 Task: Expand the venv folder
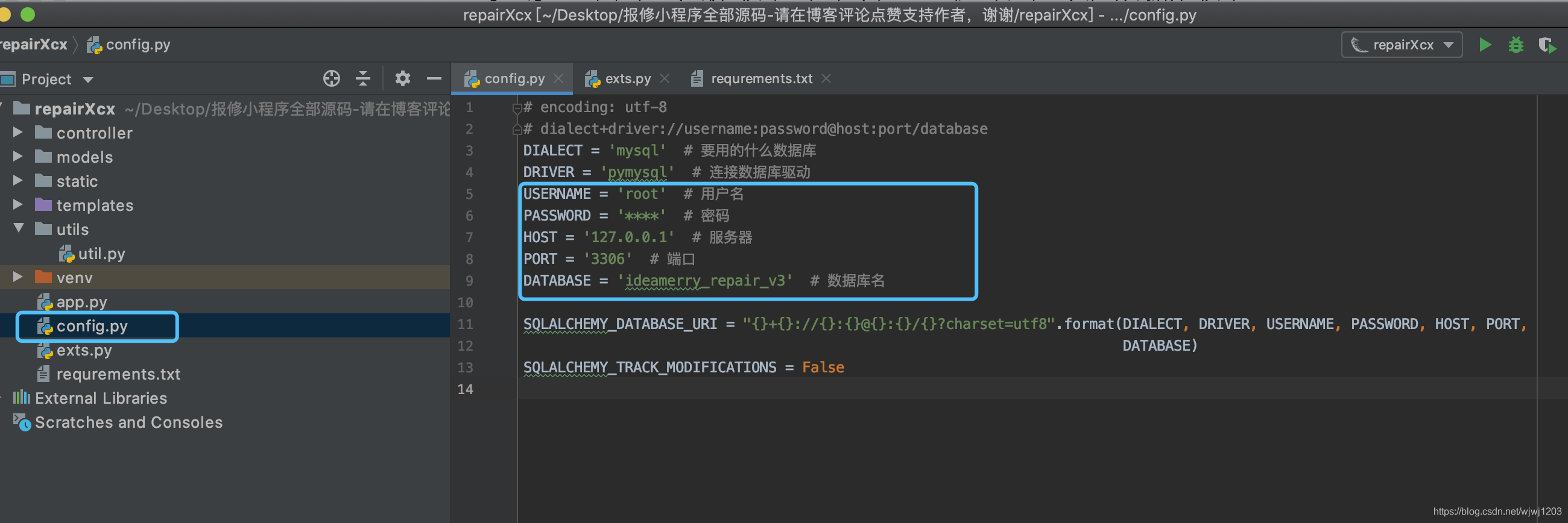click(x=17, y=277)
